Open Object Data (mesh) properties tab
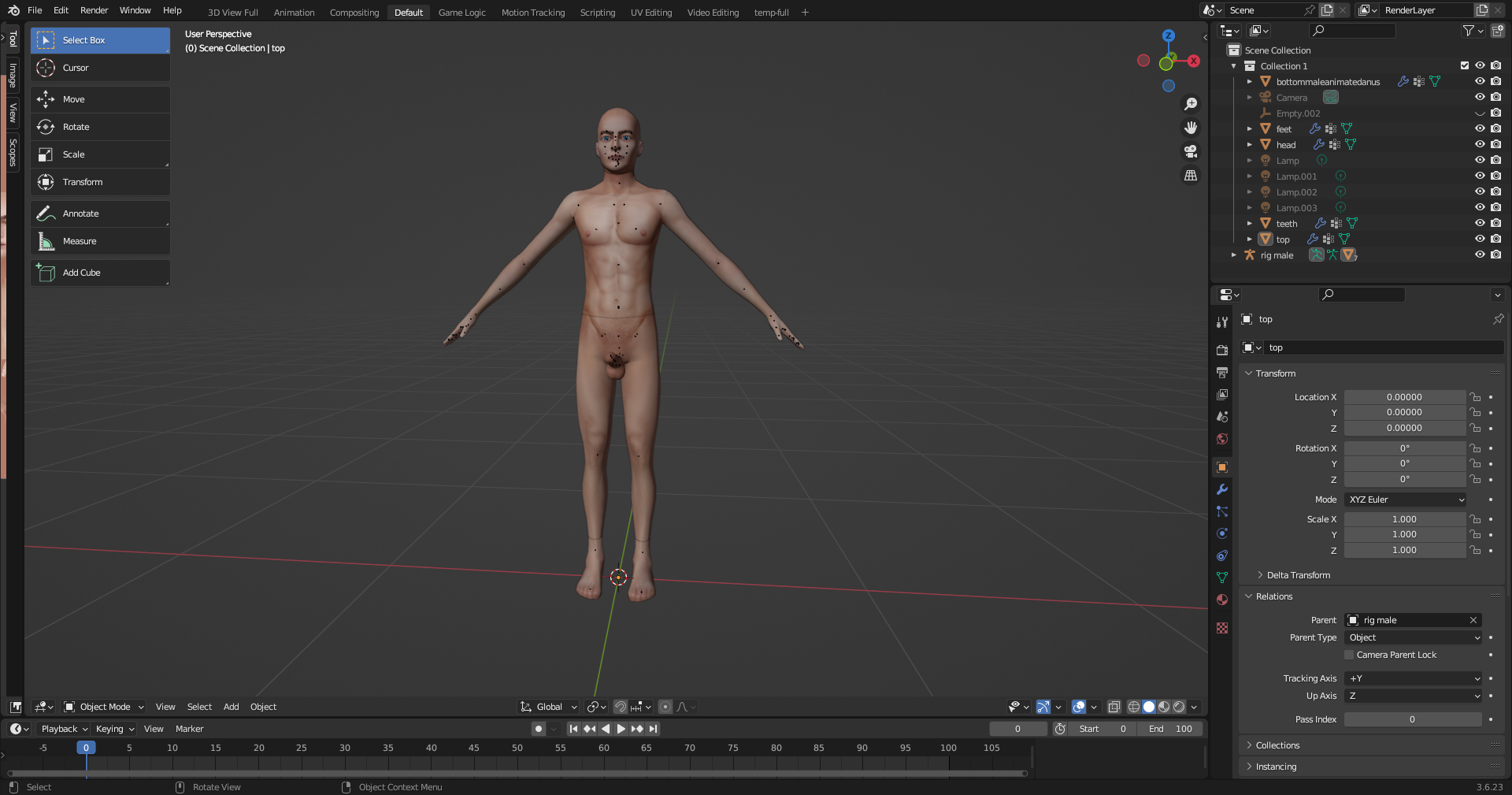The width and height of the screenshot is (1512, 795). tap(1222, 578)
